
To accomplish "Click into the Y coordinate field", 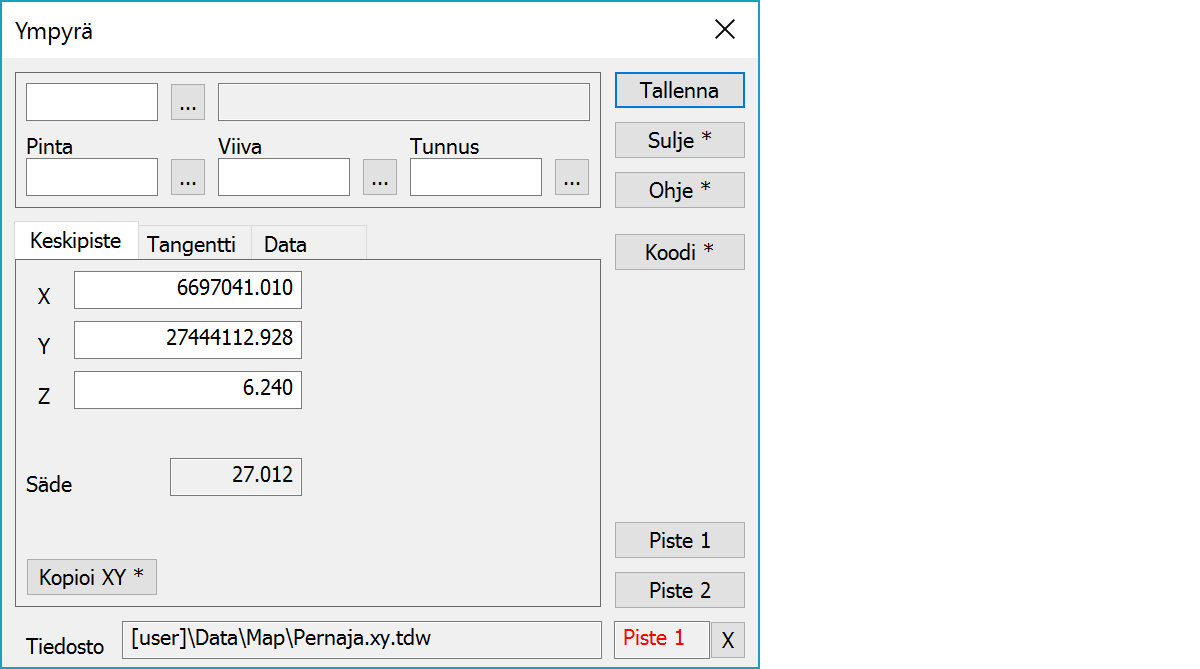I will pos(188,340).
